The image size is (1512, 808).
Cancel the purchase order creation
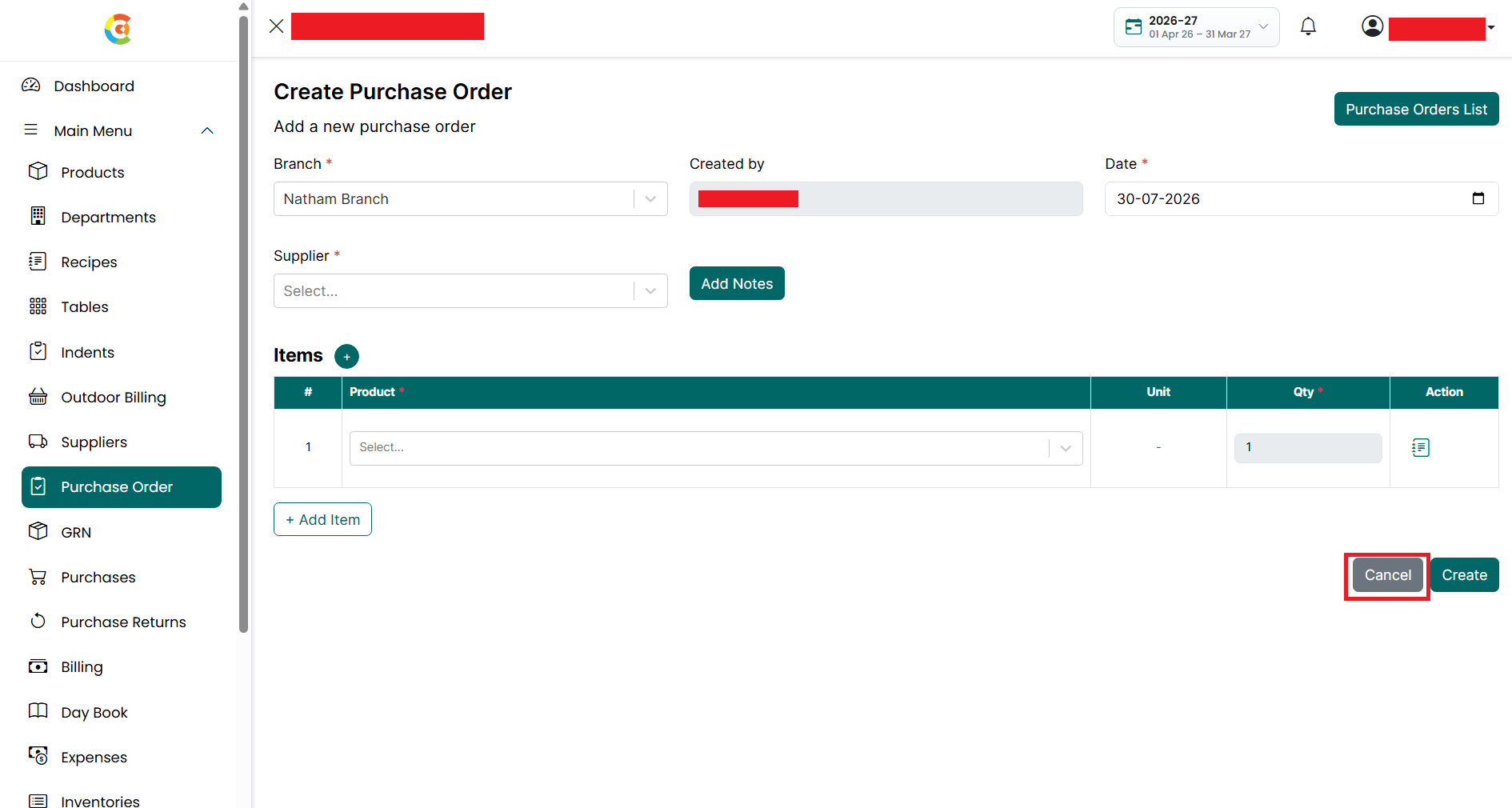[1387, 574]
